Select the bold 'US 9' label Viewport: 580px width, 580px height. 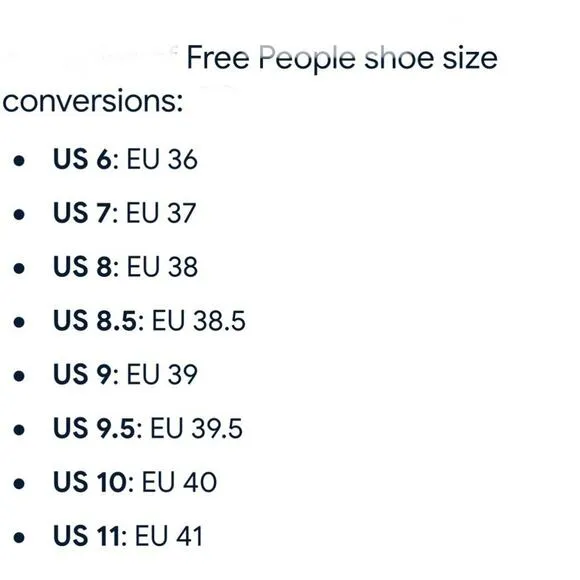tap(82, 374)
